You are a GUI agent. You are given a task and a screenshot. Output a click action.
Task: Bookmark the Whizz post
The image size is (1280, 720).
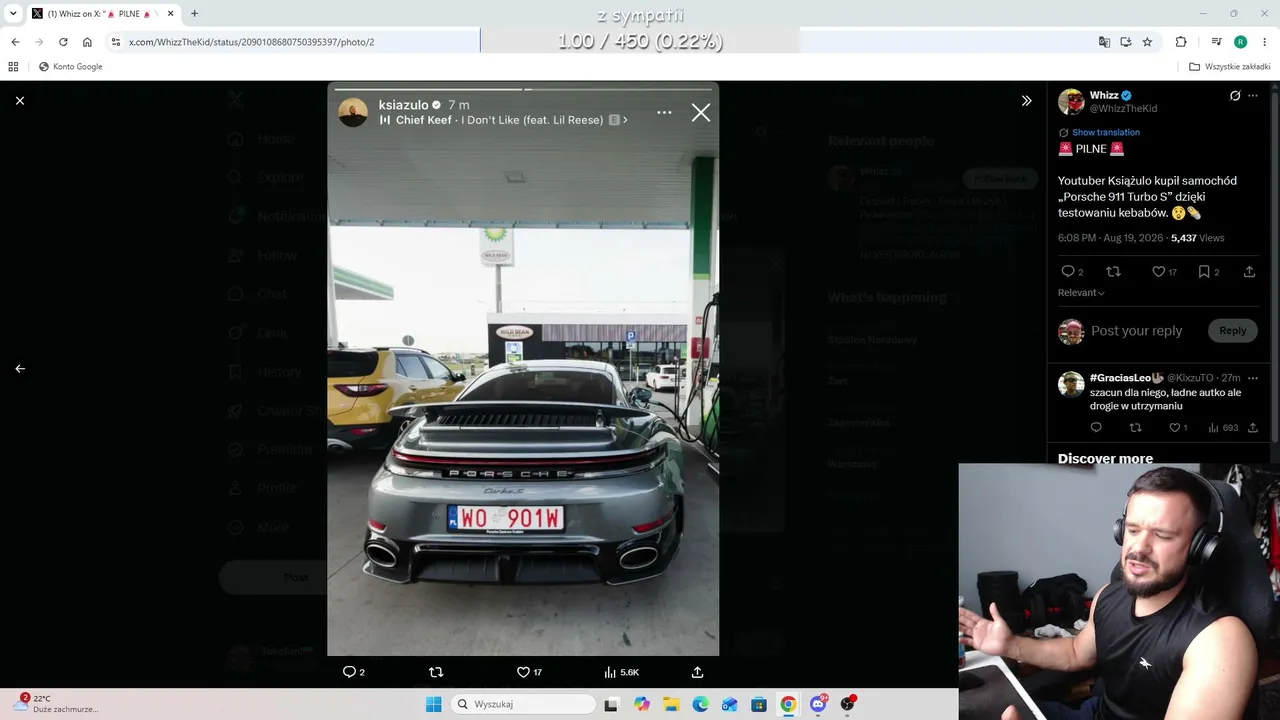pos(1209,272)
